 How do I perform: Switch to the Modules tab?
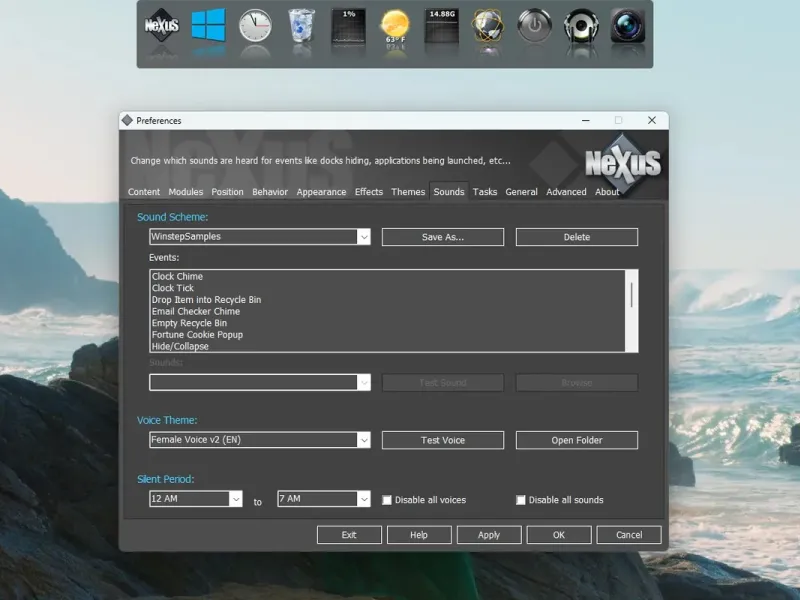[186, 192]
